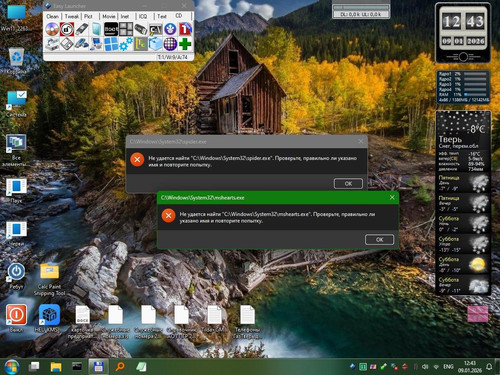Launch the Паук desktop shortcut
The height and width of the screenshot is (375, 500).
tap(16, 191)
